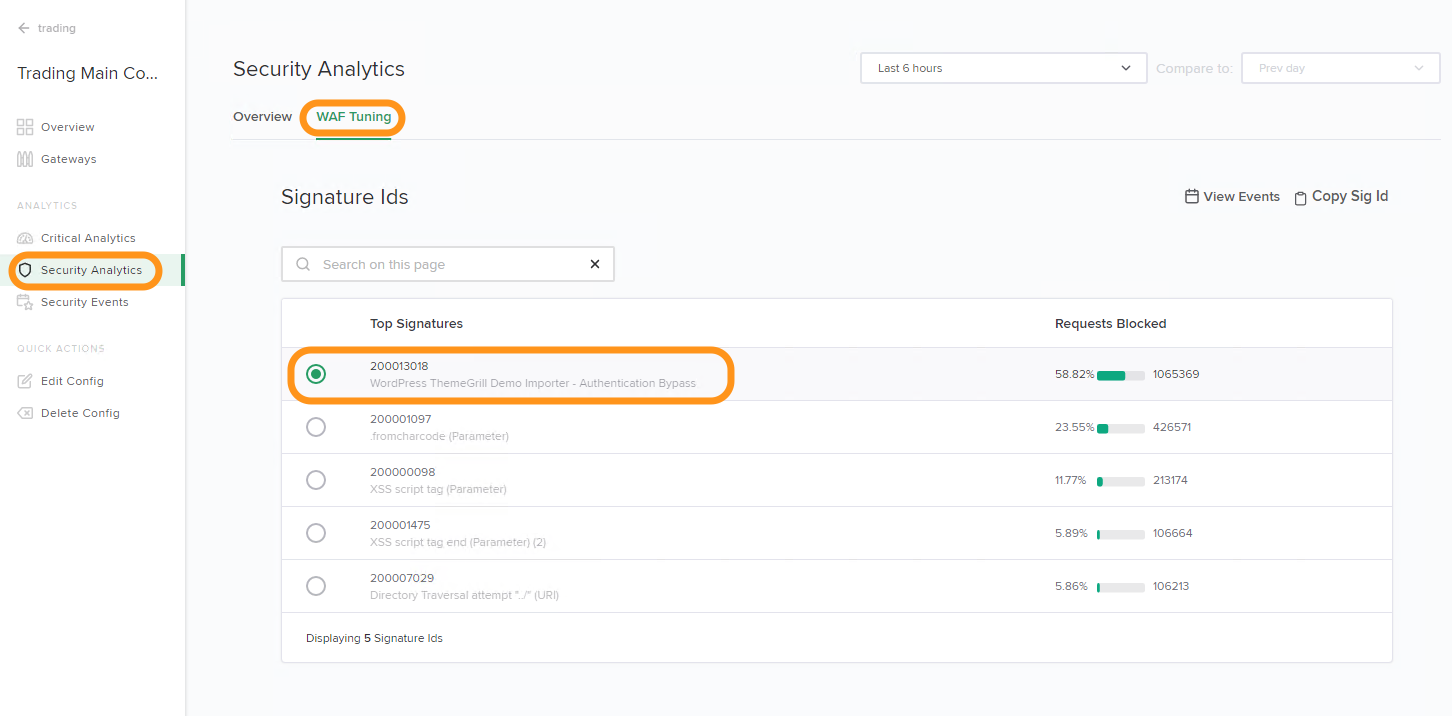
Task: Click Directory Traversal attempt description
Action: pos(464,595)
